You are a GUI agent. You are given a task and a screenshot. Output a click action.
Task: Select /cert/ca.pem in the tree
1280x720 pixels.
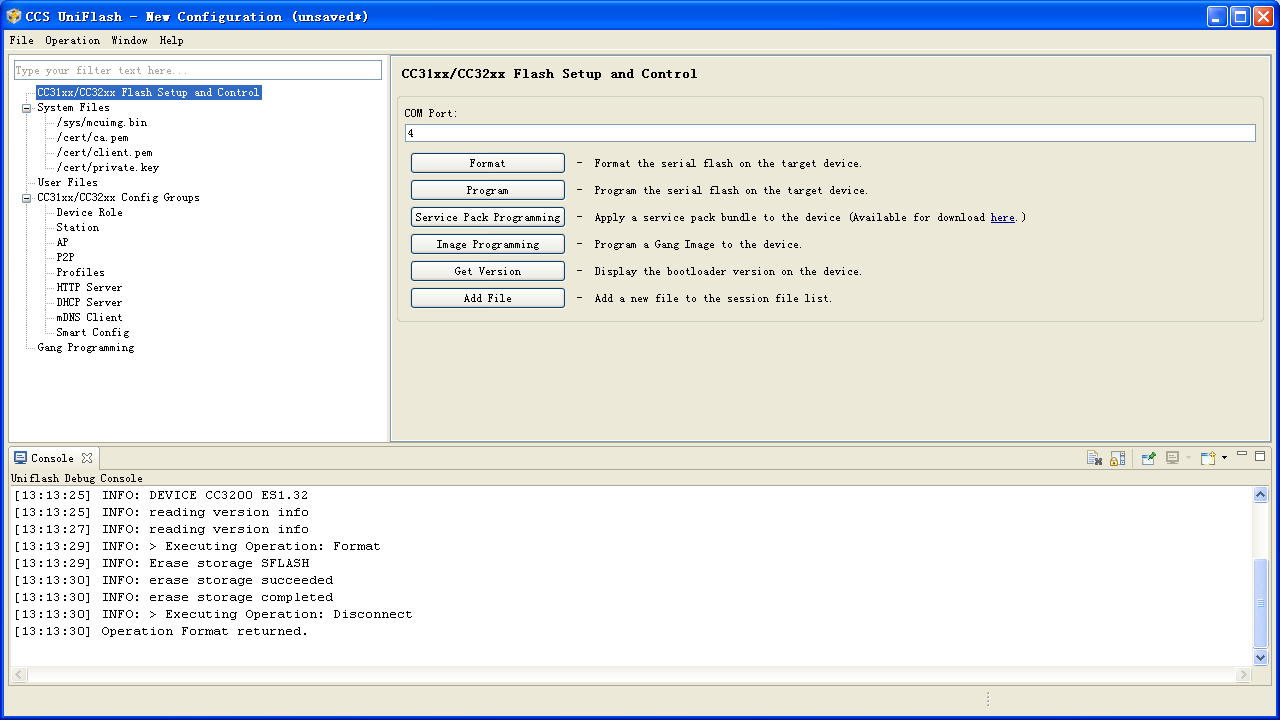tap(92, 138)
